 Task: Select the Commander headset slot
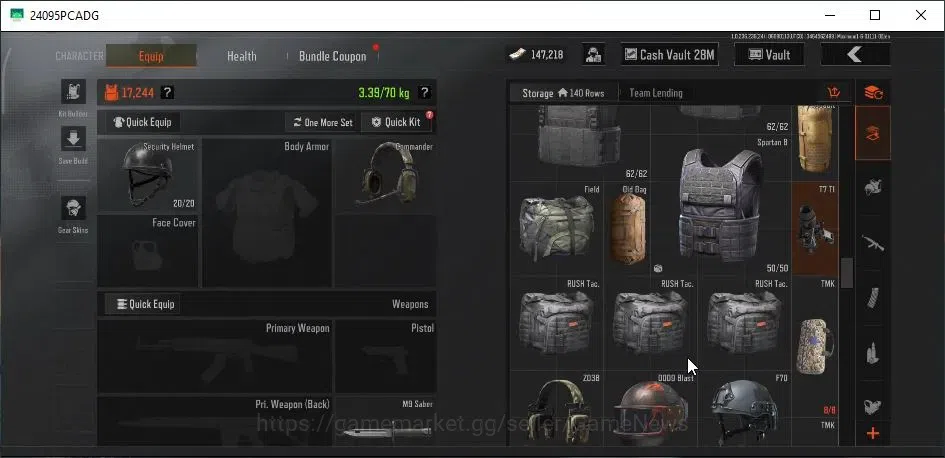coord(386,175)
